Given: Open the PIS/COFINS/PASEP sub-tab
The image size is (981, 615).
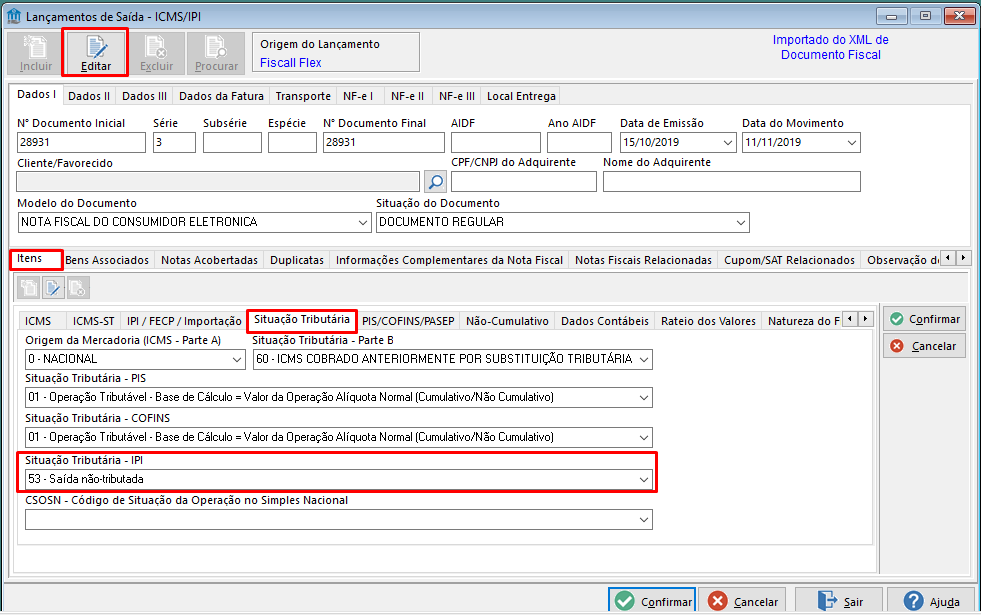Looking at the screenshot, I should pos(408,321).
